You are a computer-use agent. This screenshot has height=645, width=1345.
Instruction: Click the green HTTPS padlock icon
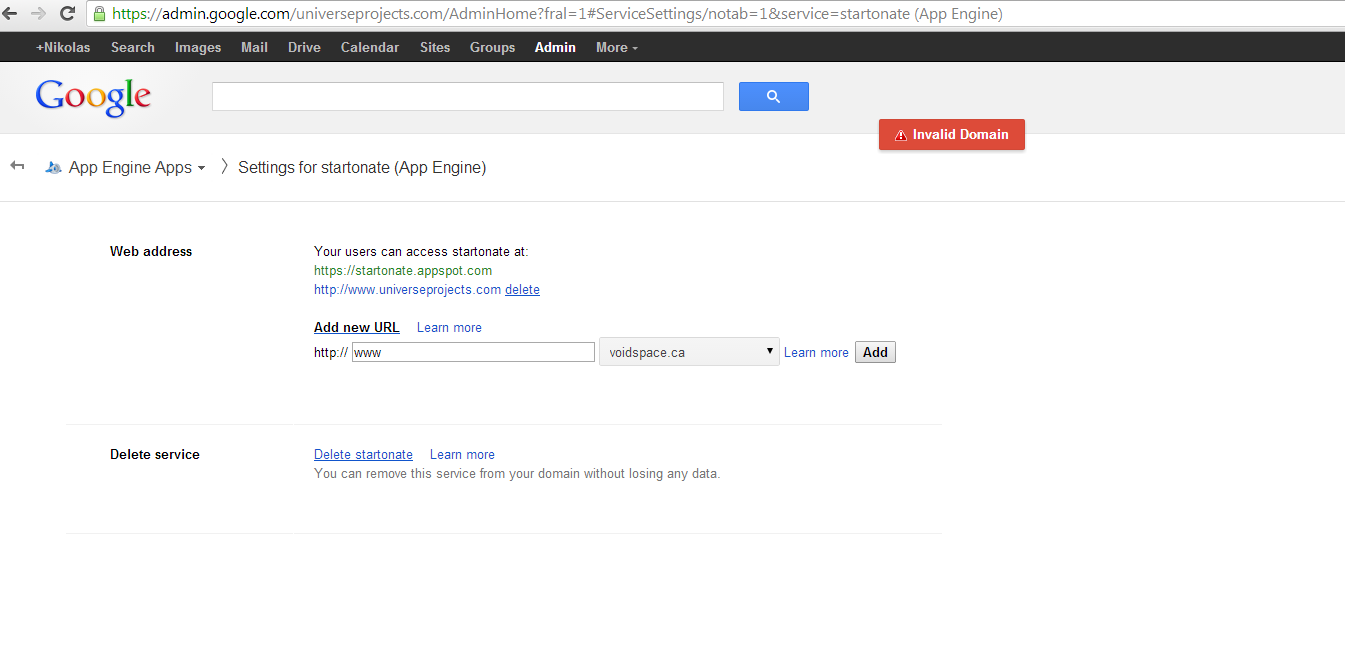pos(99,14)
